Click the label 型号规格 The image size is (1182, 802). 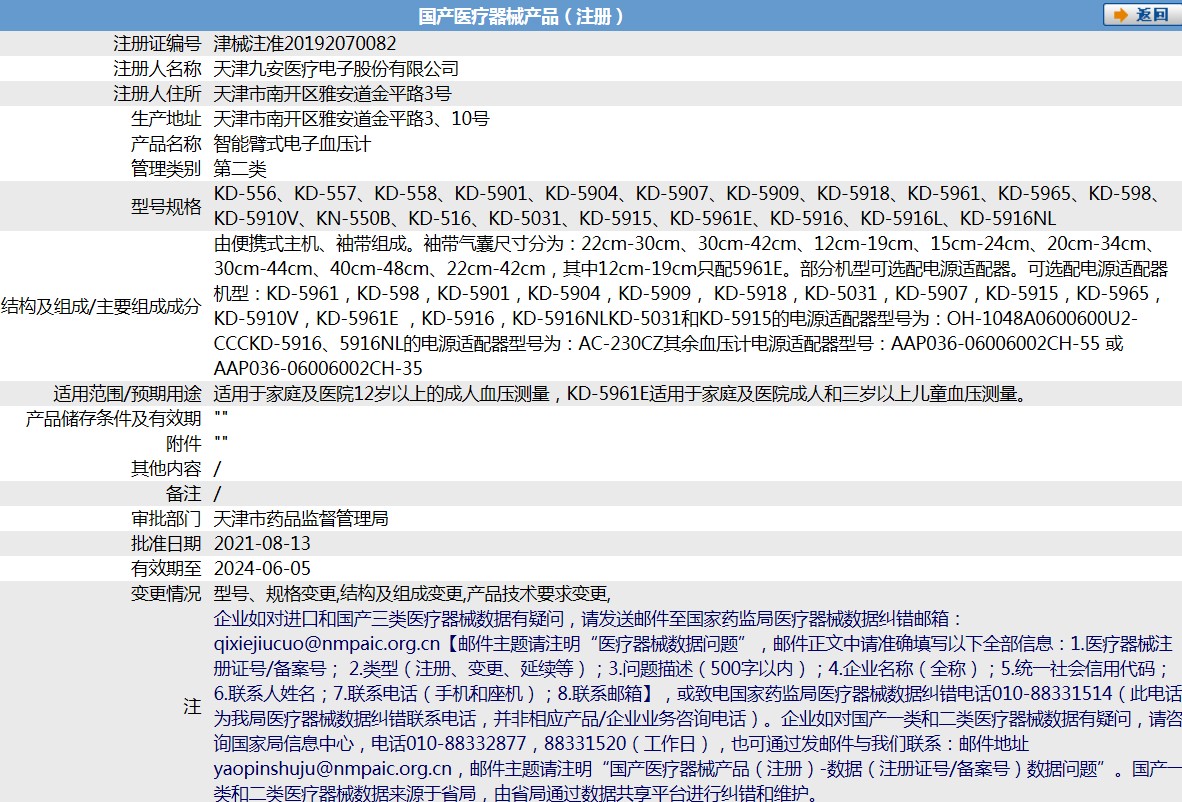(x=166, y=206)
